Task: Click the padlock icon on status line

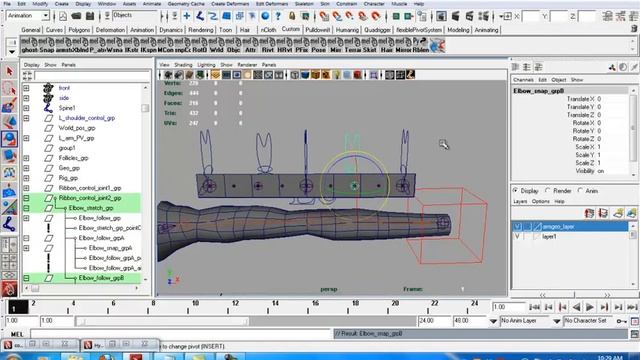Action: pyautogui.click(x=292, y=16)
